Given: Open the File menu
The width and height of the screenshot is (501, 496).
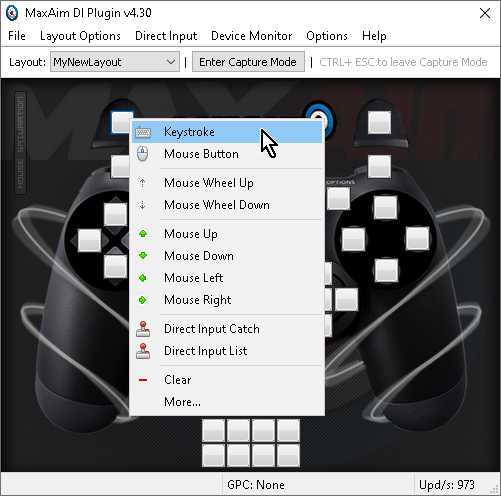Looking at the screenshot, I should pyautogui.click(x=17, y=36).
